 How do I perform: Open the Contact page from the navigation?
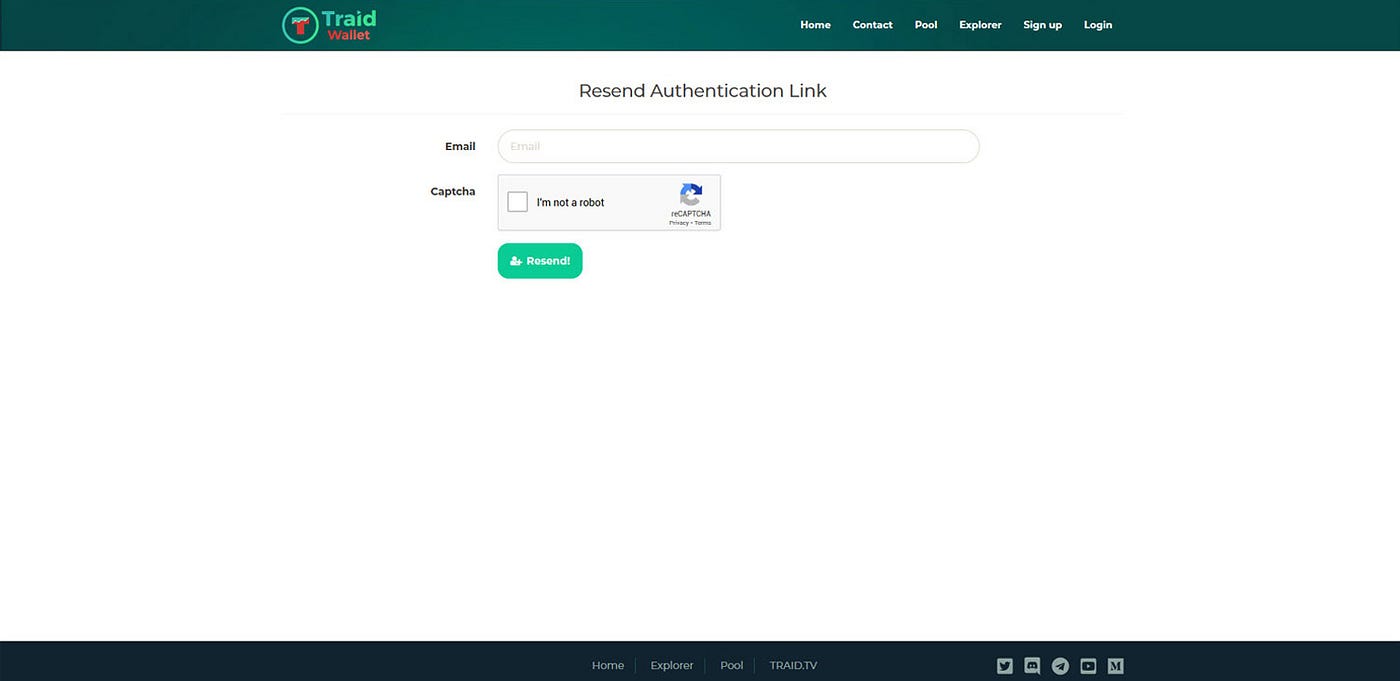(872, 24)
